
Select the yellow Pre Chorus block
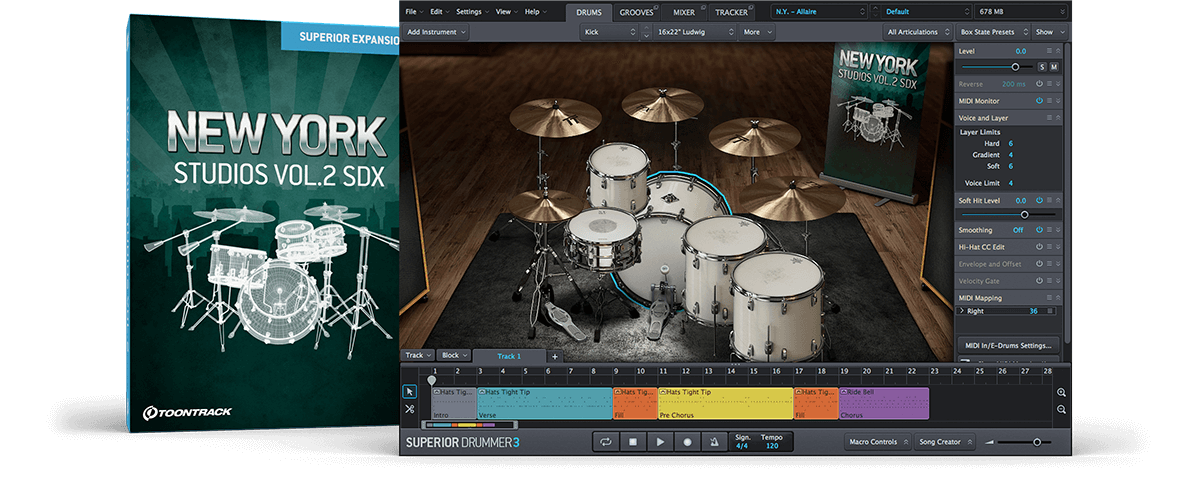point(725,403)
